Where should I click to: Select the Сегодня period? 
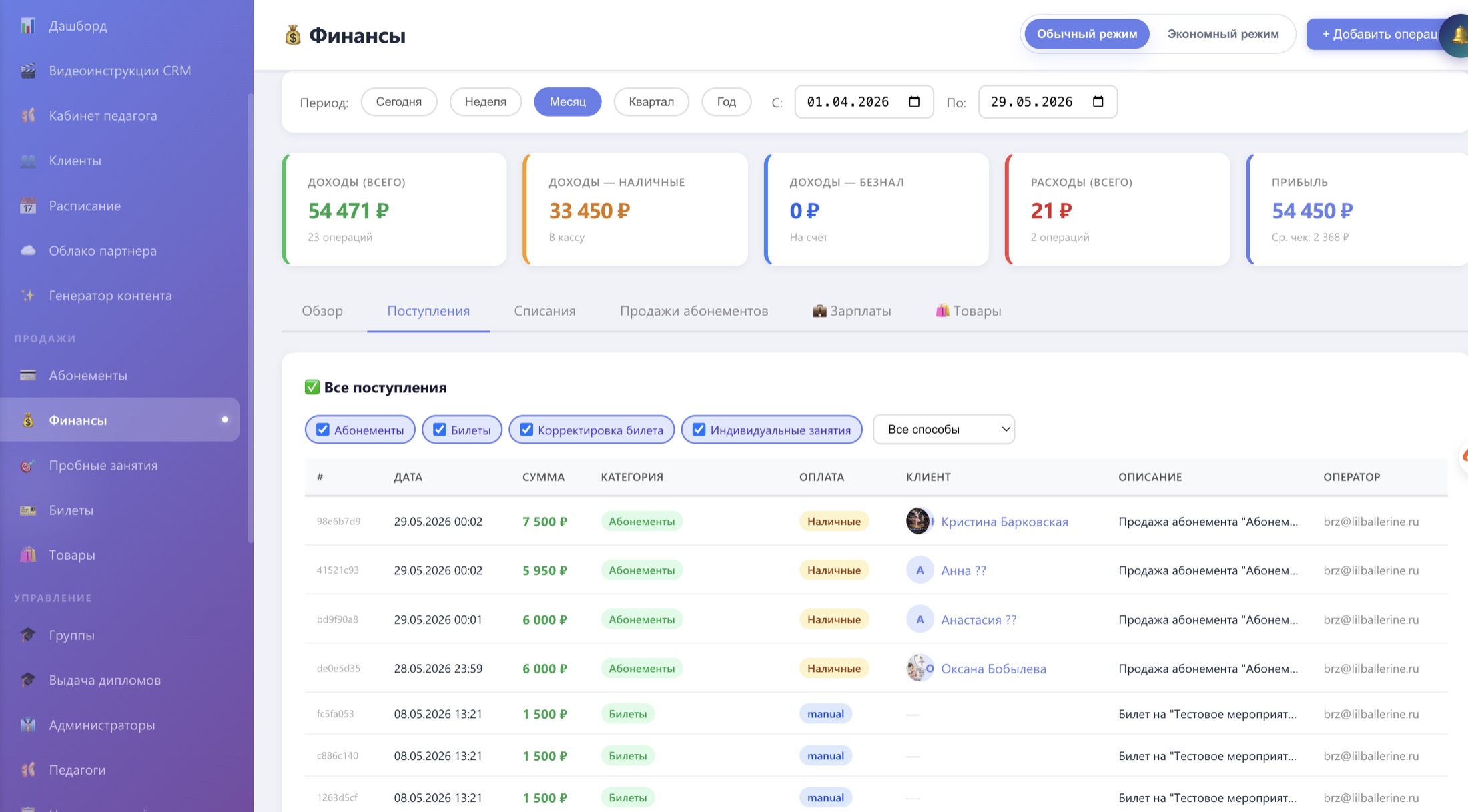(x=399, y=102)
